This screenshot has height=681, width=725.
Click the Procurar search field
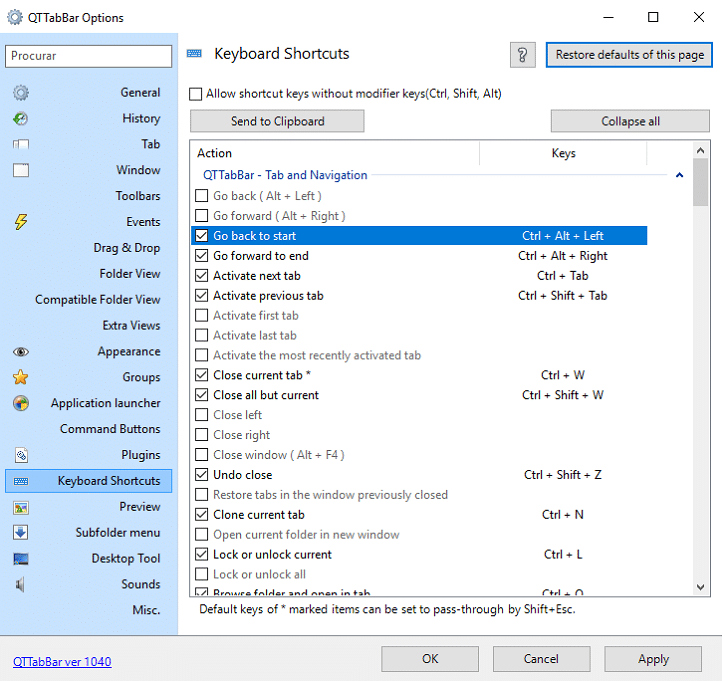(x=90, y=57)
